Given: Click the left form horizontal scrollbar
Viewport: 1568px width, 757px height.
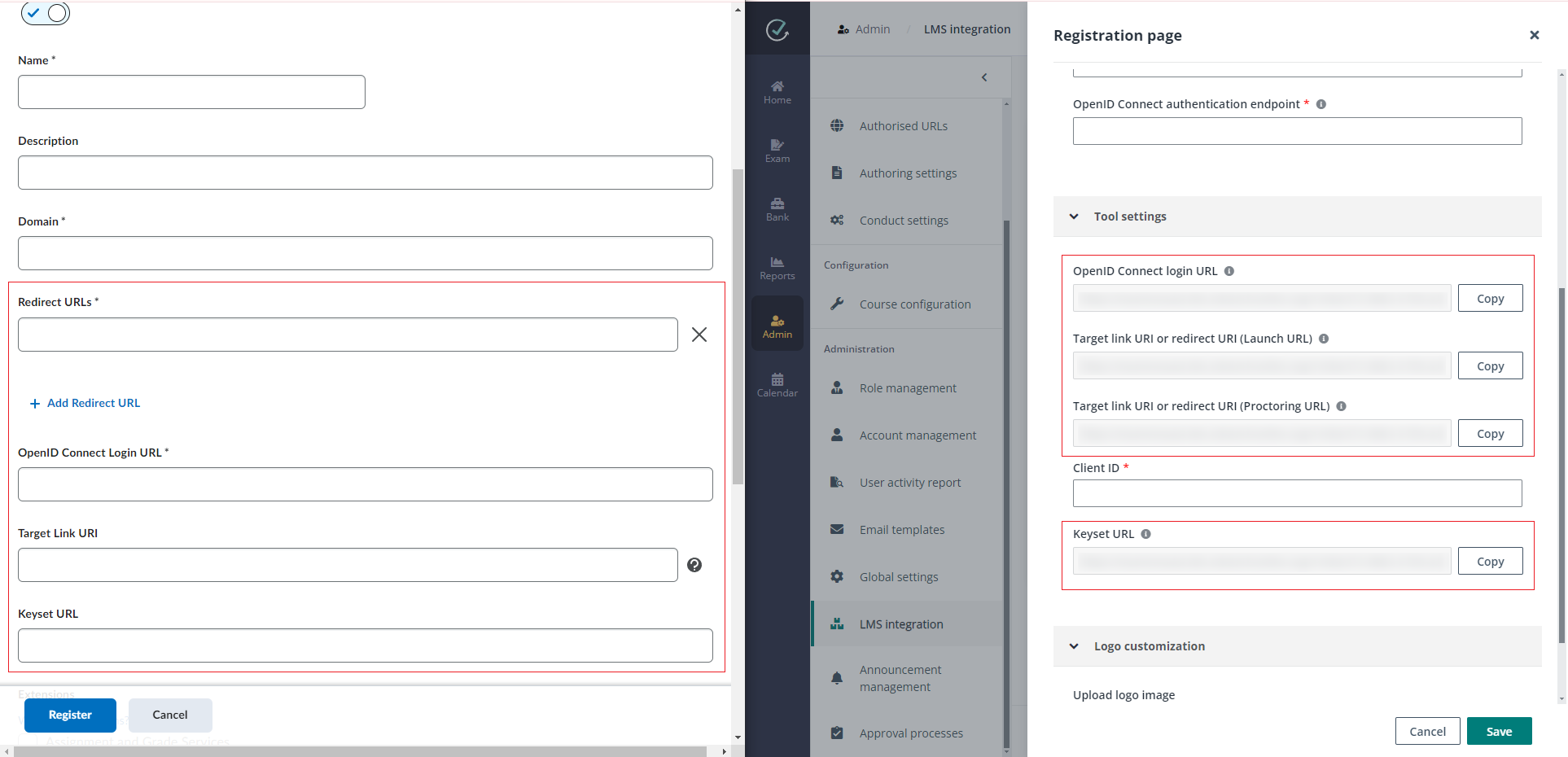Looking at the screenshot, I should click(x=360, y=751).
